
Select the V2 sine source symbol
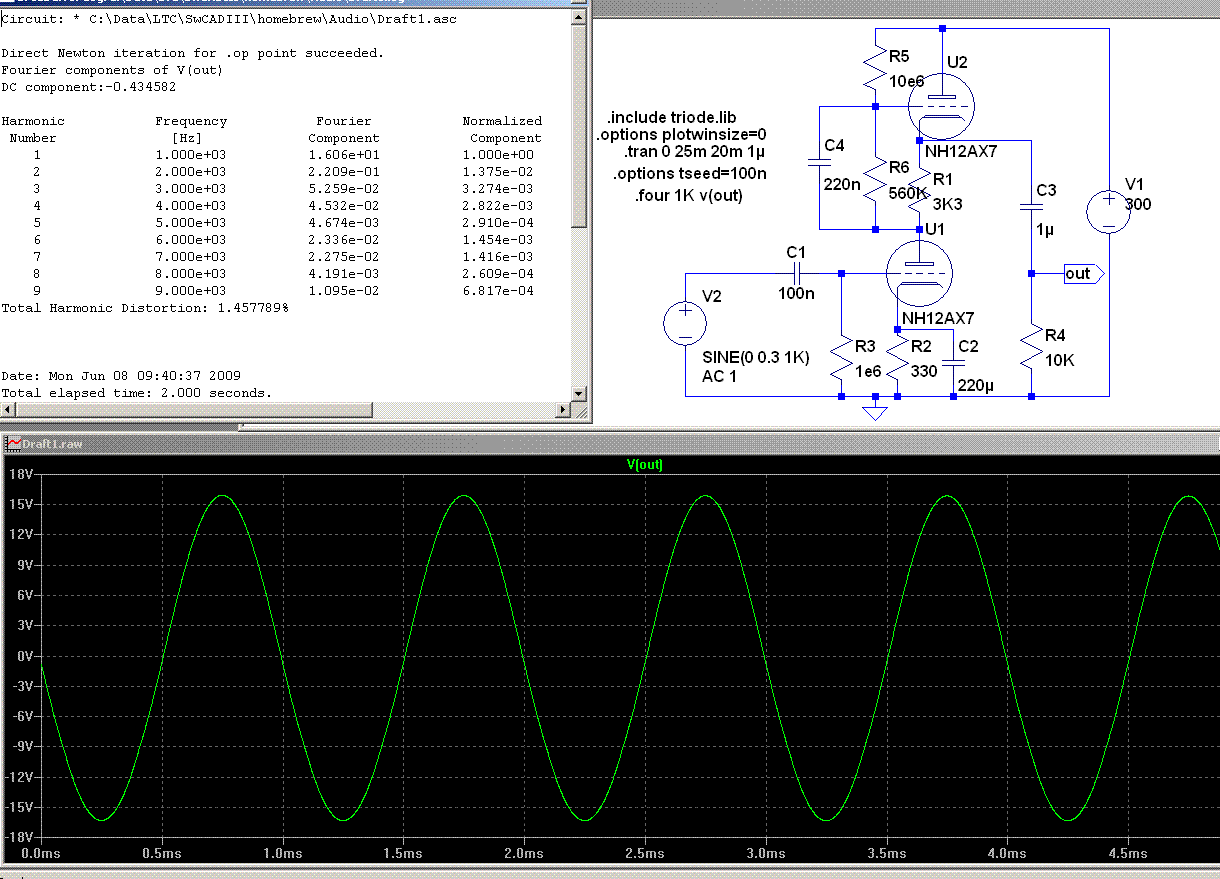tap(686, 322)
